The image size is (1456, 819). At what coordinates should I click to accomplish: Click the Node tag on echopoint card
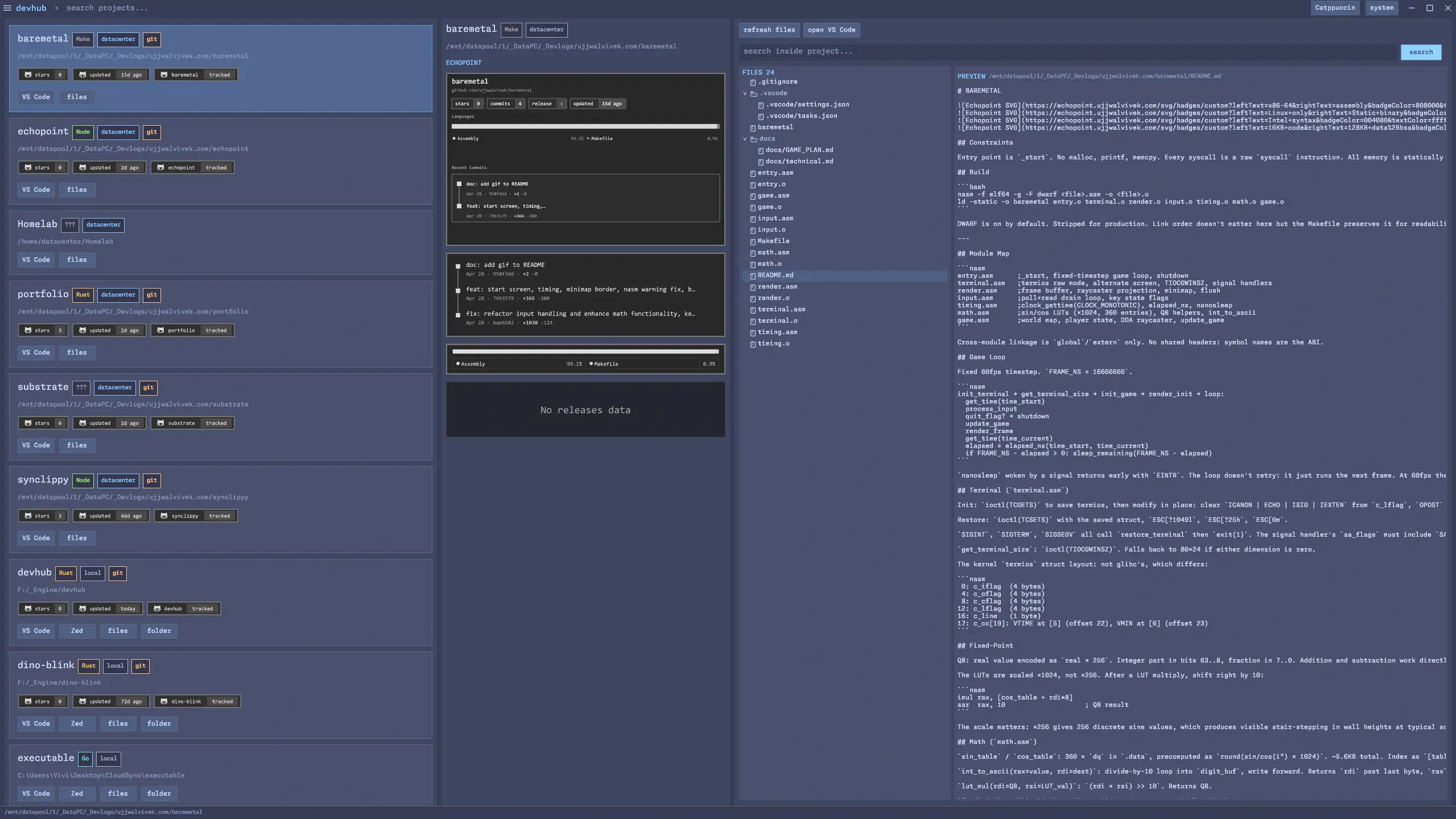[83, 132]
